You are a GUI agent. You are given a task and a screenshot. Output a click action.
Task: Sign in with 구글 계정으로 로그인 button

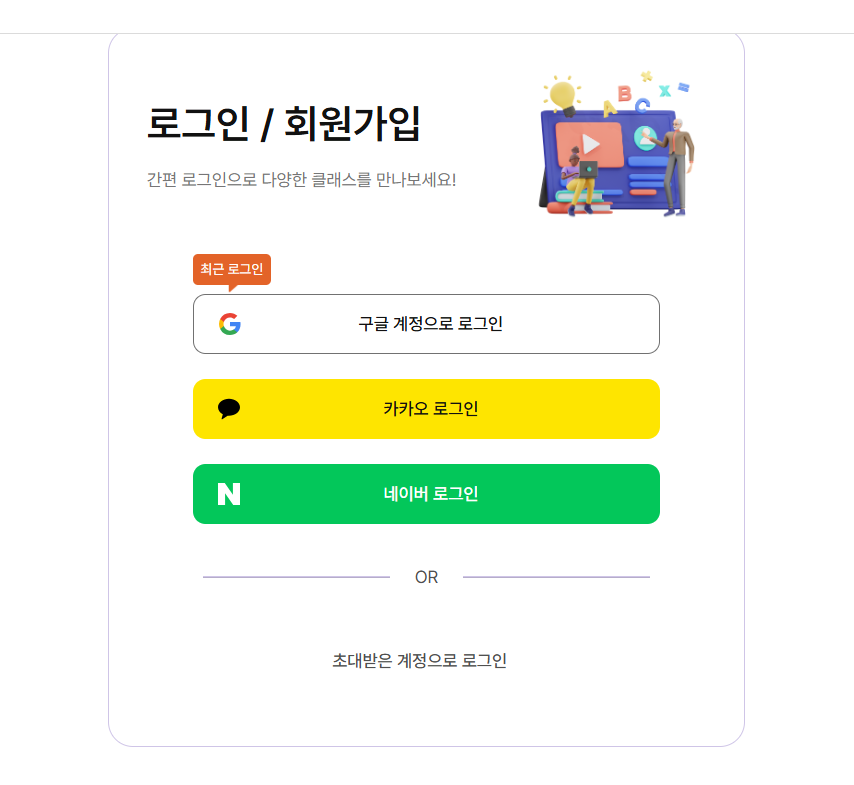click(426, 324)
